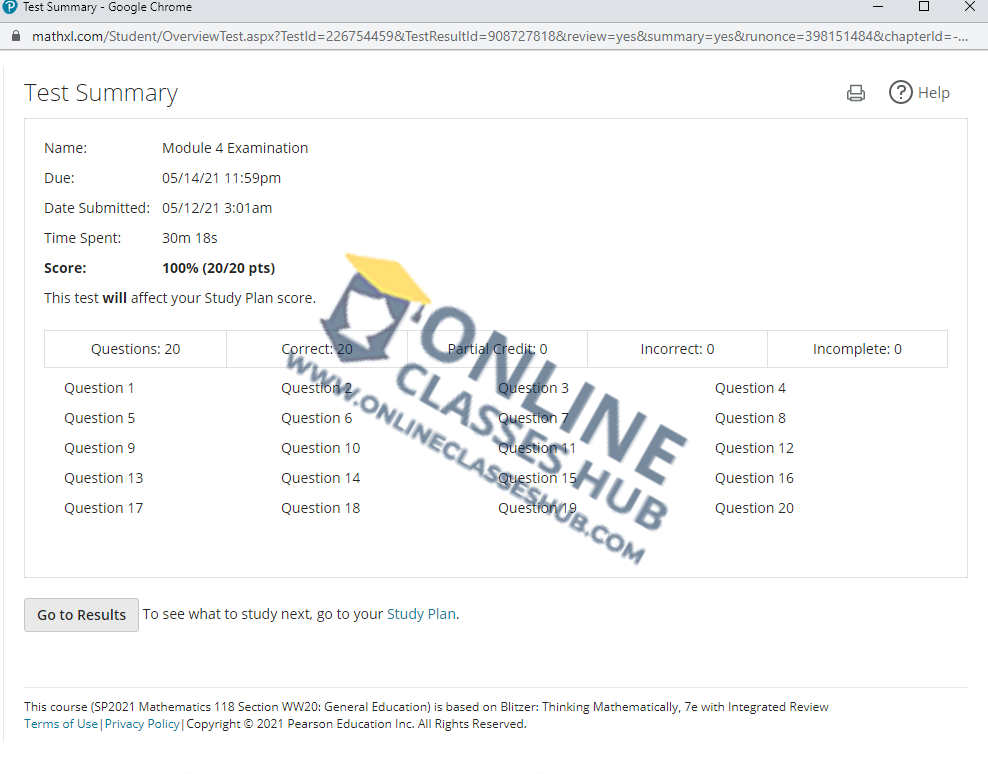Open Help via question mark icon

pos(901,93)
